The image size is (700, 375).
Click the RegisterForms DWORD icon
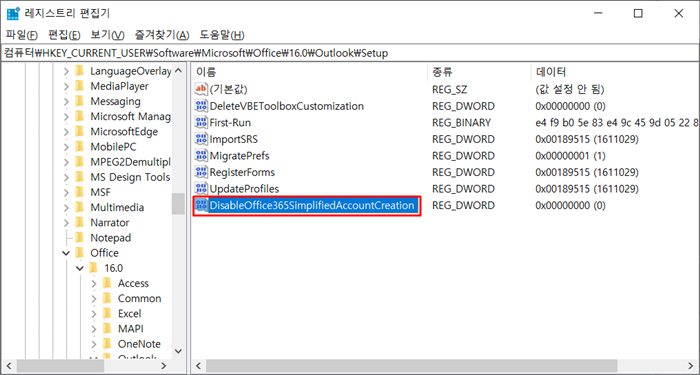[201, 172]
